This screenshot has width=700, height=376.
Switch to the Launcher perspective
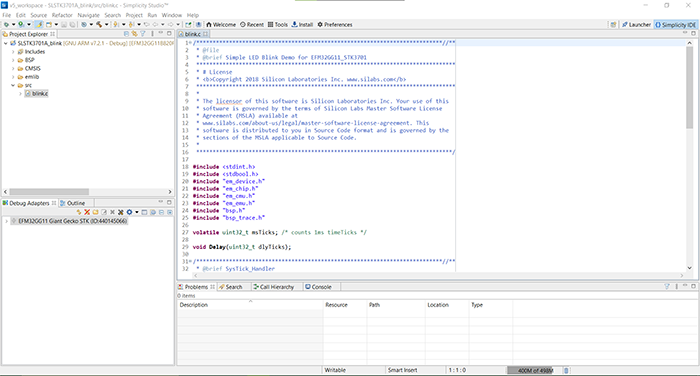click(x=636, y=25)
